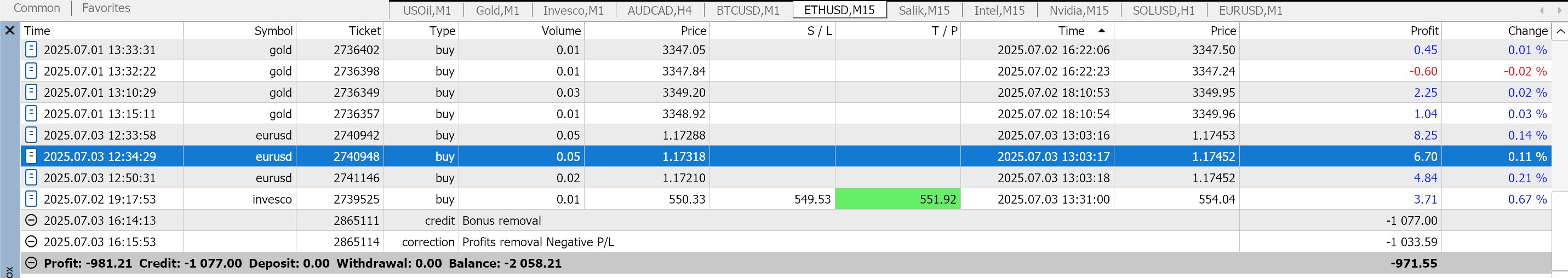Click the trade icon for ticket 2736349
This screenshot has height=278, width=1568.
point(31,92)
